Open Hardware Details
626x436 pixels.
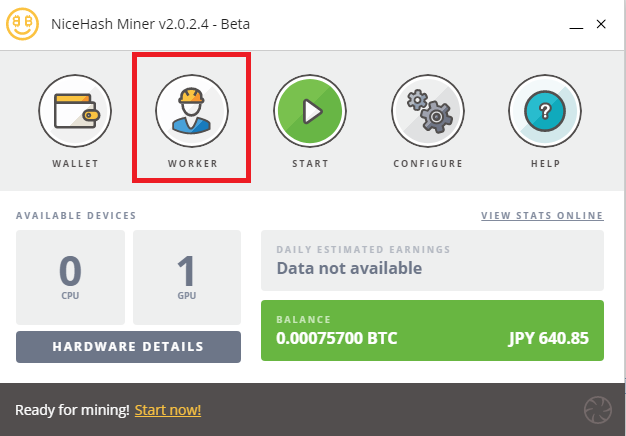coord(128,347)
